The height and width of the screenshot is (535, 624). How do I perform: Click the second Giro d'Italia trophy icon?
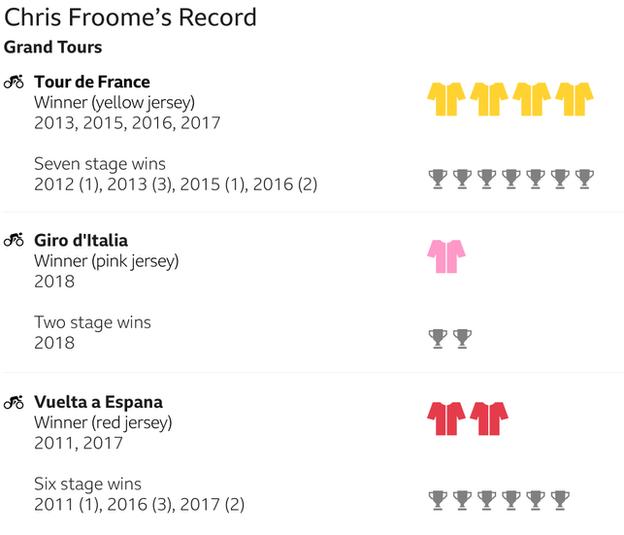(462, 339)
